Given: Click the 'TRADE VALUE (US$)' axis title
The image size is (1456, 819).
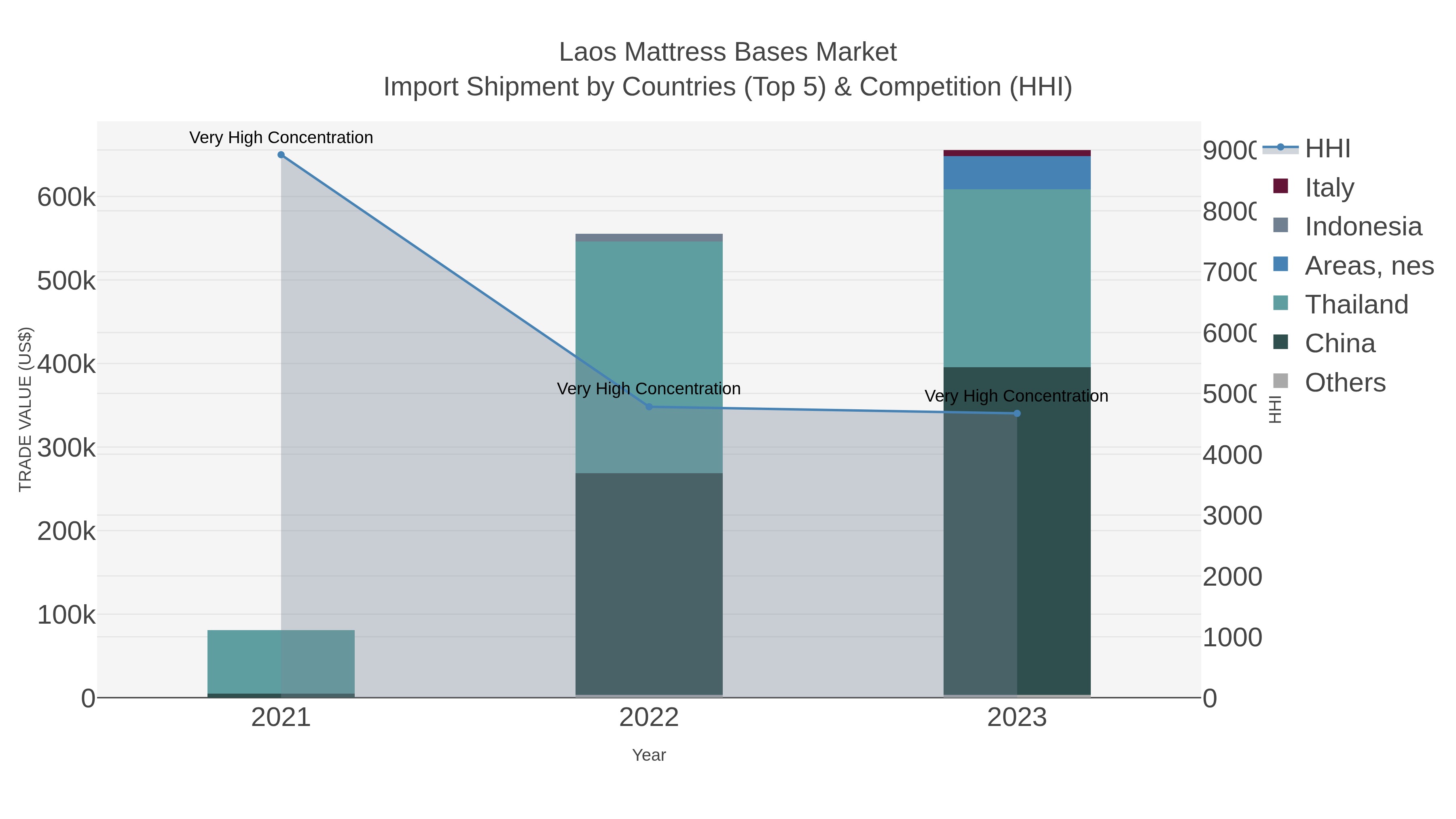Looking at the screenshot, I should coord(25,409).
